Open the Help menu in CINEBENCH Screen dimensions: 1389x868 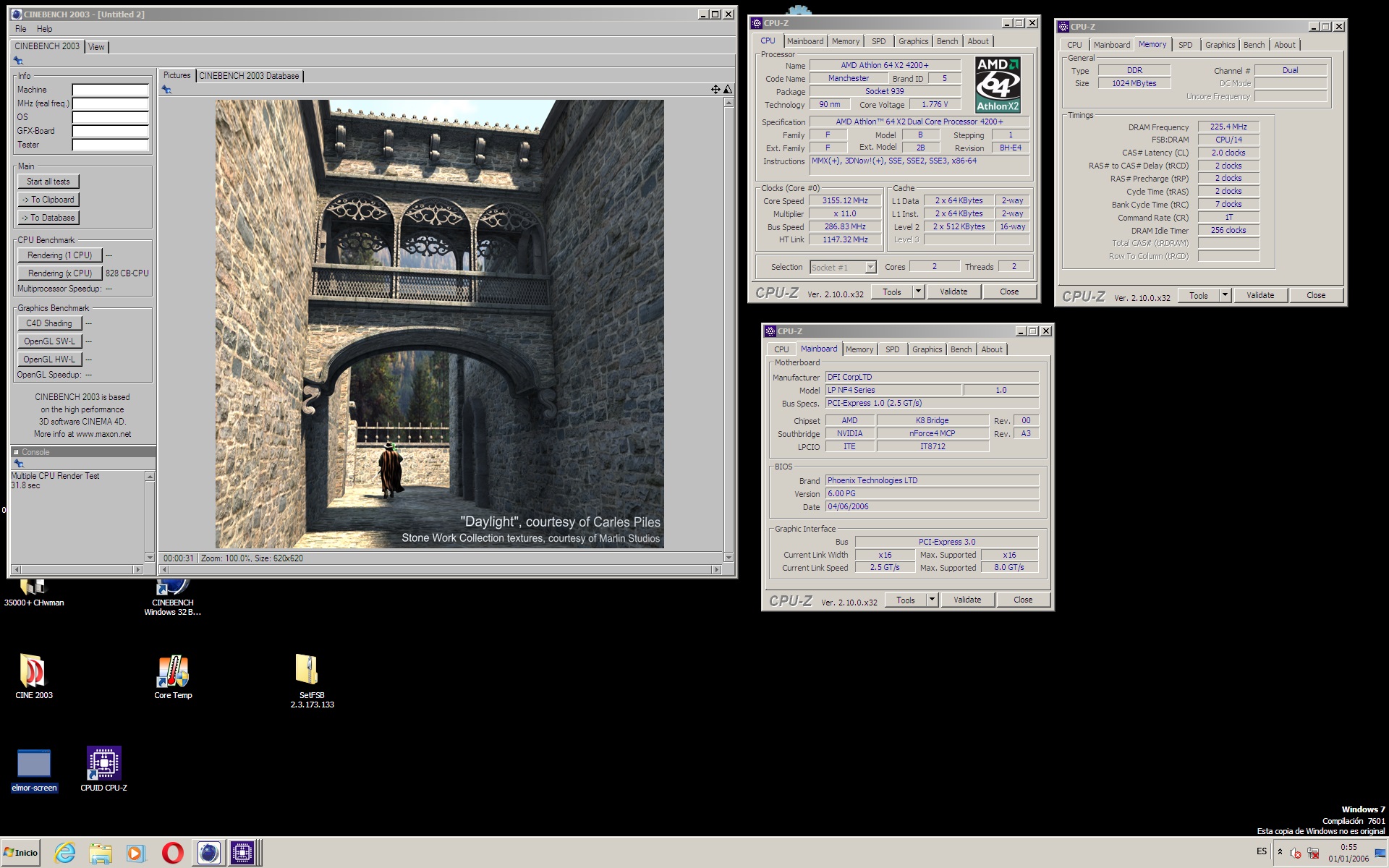(x=45, y=29)
